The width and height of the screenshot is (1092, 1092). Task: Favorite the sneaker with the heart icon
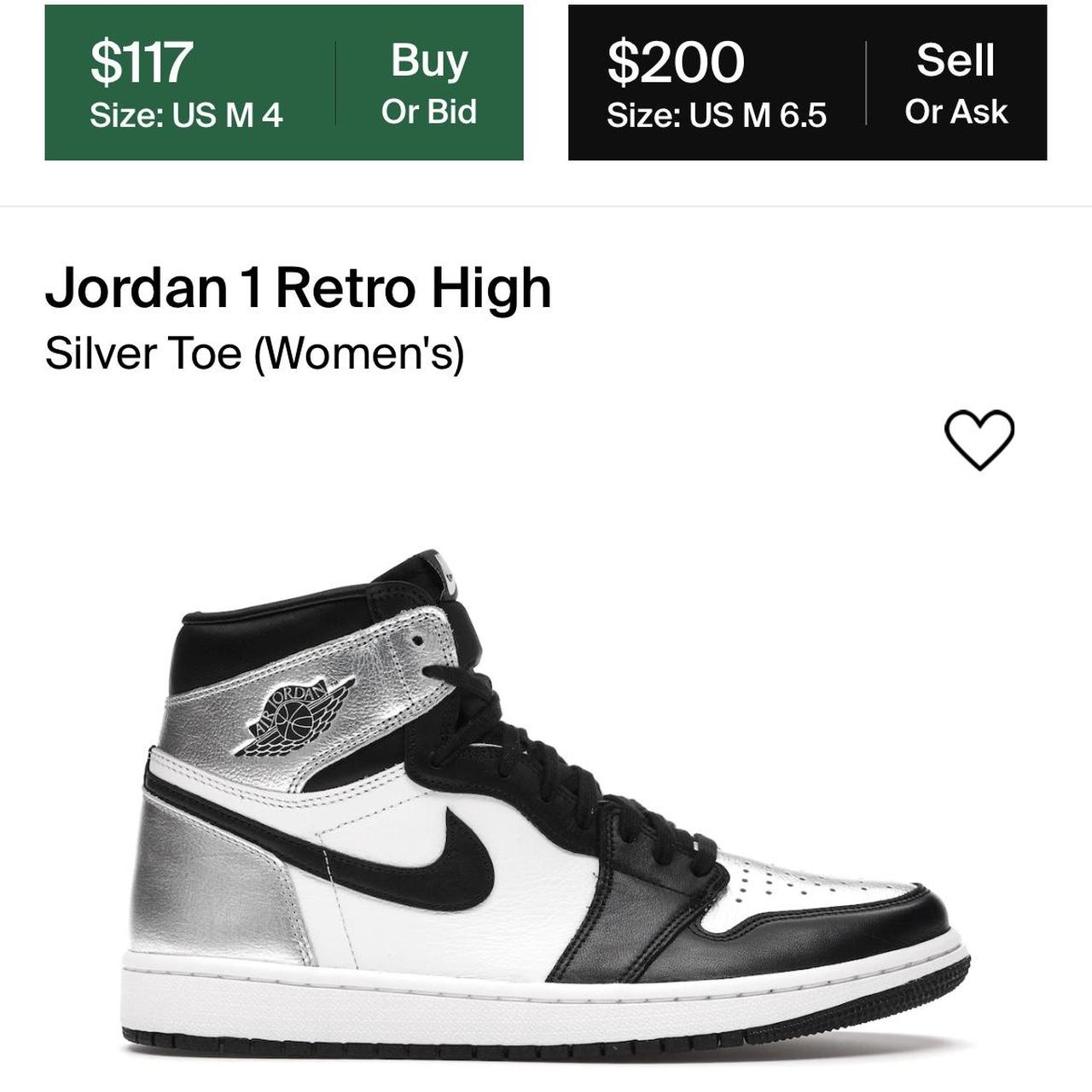click(979, 439)
